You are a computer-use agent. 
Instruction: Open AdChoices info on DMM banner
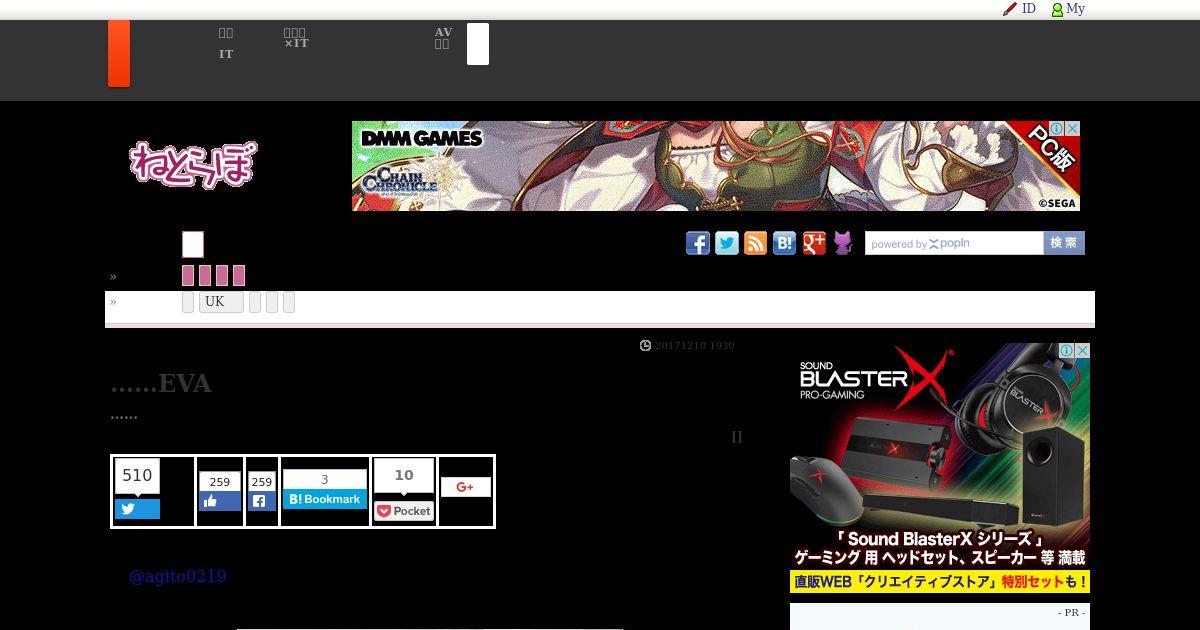1058,129
